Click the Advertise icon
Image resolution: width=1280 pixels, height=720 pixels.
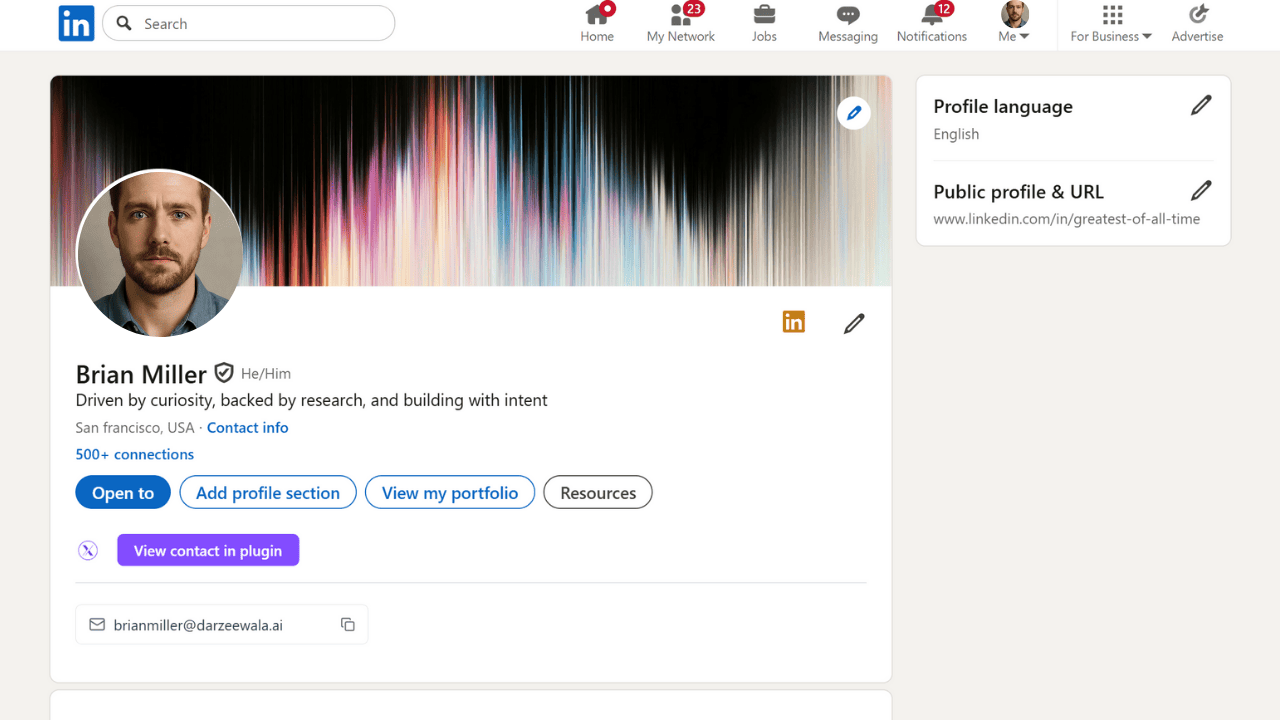click(x=1197, y=23)
